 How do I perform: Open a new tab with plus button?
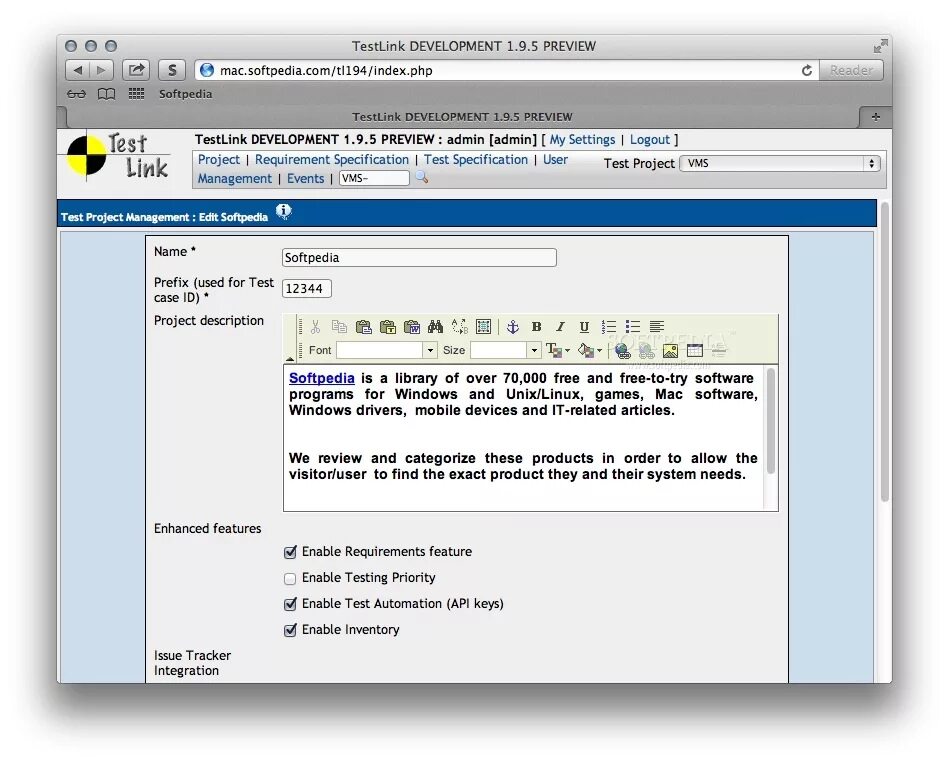[x=875, y=117]
